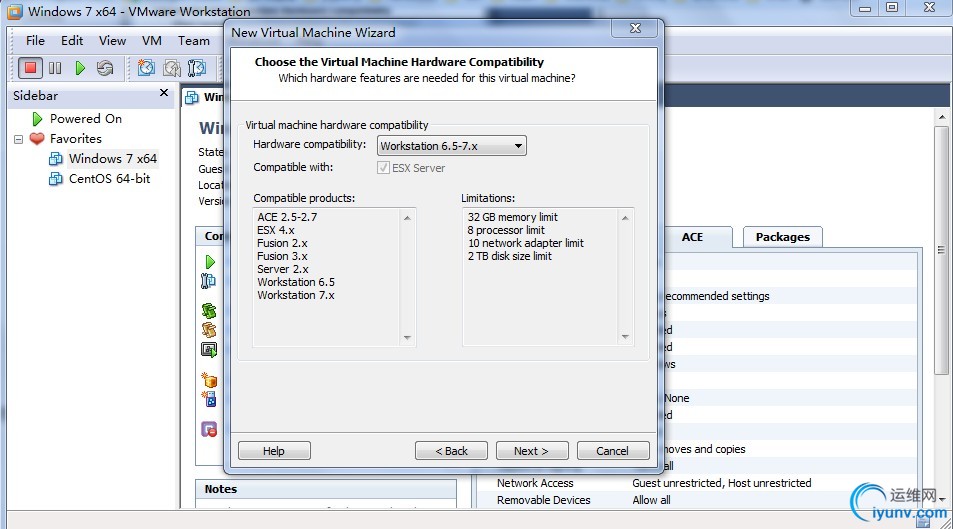Image resolution: width=953 pixels, height=529 pixels.
Task: Open the Hardware compatibility dropdown
Action: (452, 146)
